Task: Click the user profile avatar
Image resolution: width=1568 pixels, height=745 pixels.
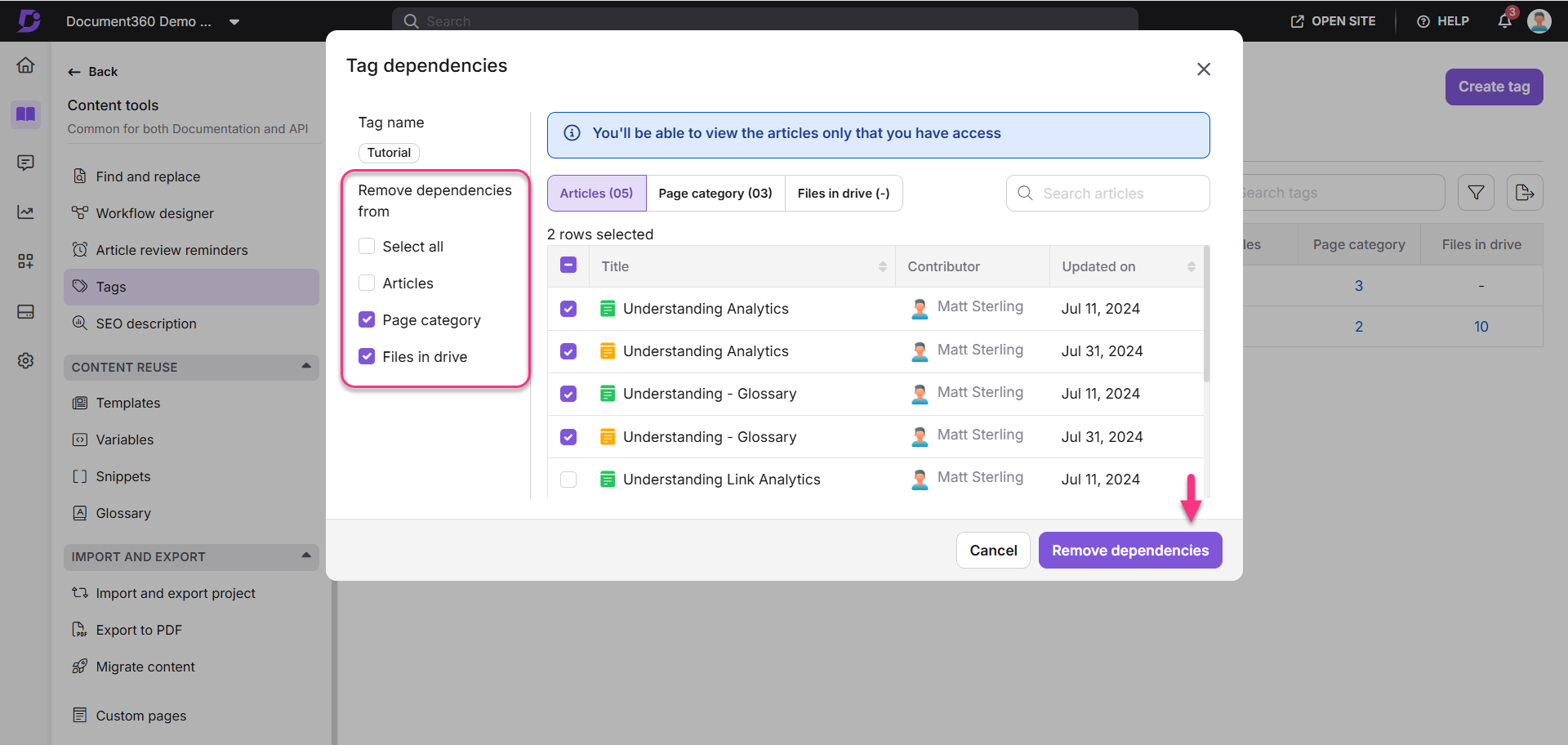Action: pos(1539,21)
